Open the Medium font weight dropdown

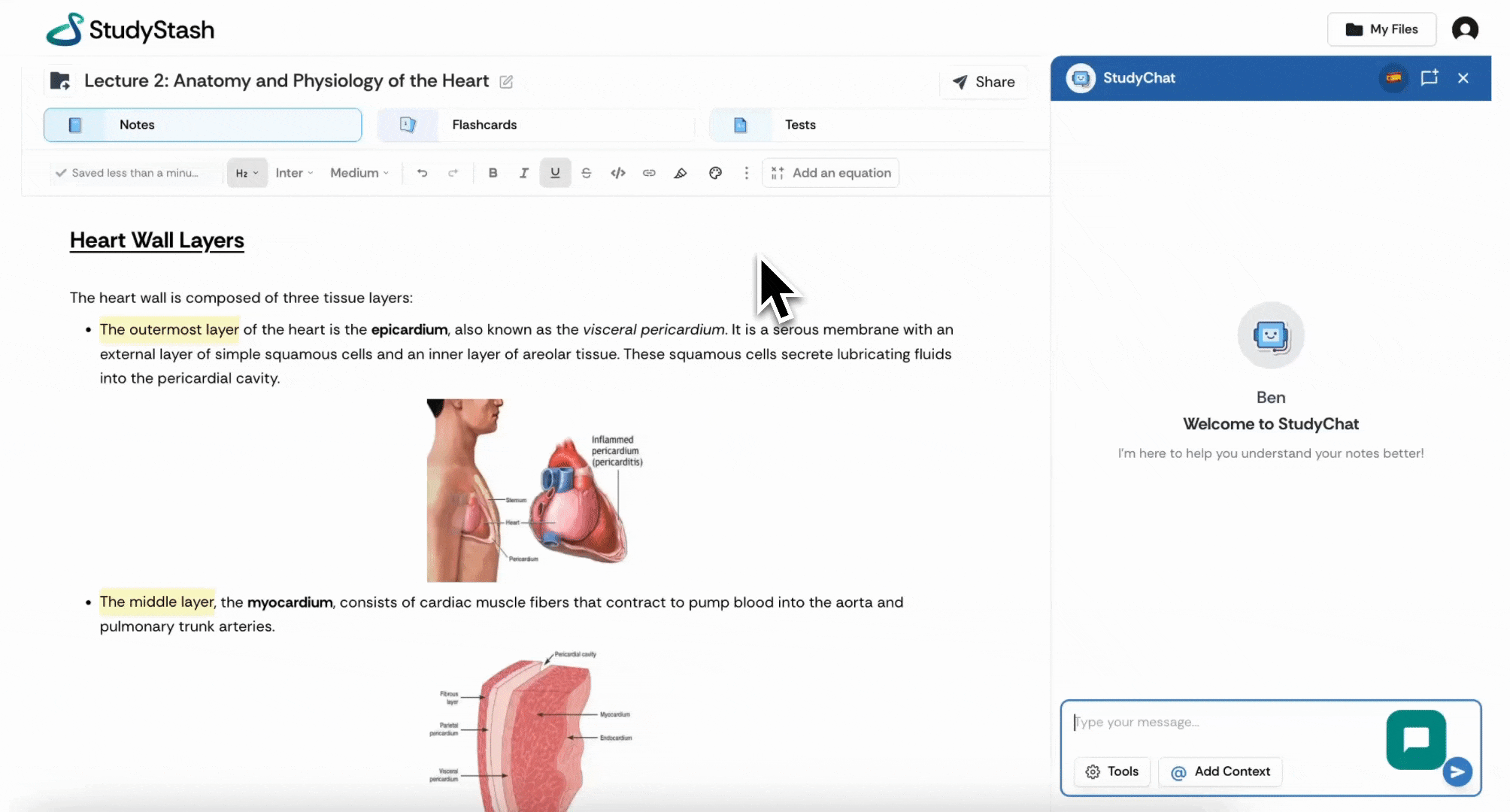pos(359,173)
